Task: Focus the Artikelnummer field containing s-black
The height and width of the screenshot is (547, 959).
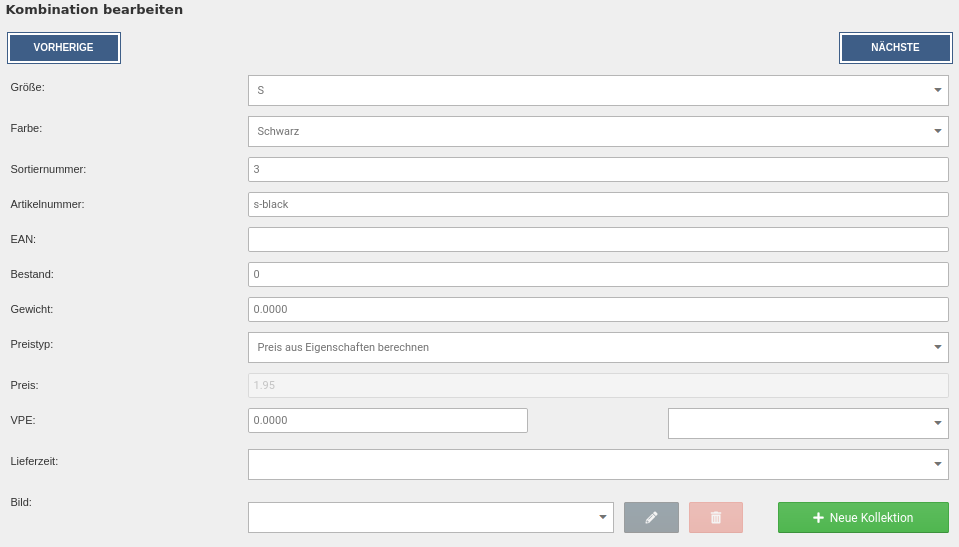Action: pyautogui.click(x=597, y=204)
